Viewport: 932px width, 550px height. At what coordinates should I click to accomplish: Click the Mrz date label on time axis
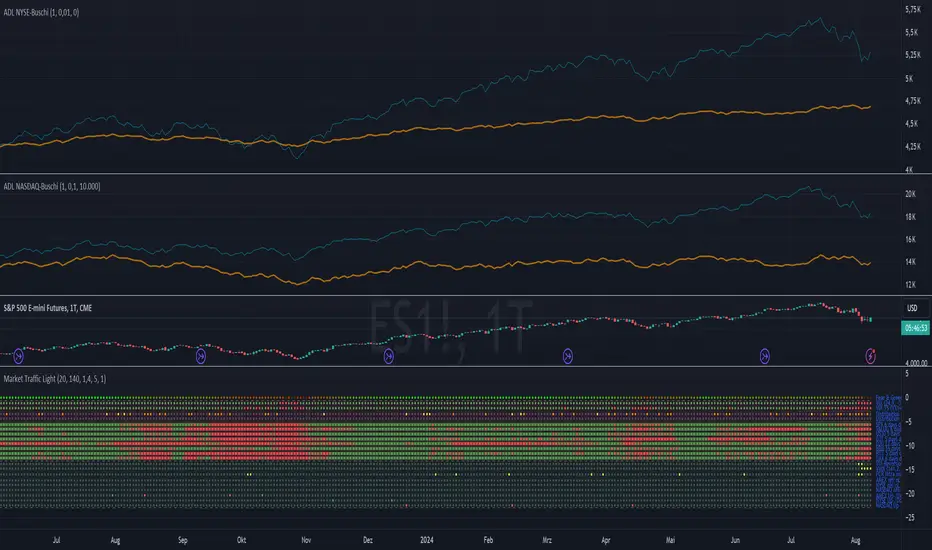click(547, 540)
